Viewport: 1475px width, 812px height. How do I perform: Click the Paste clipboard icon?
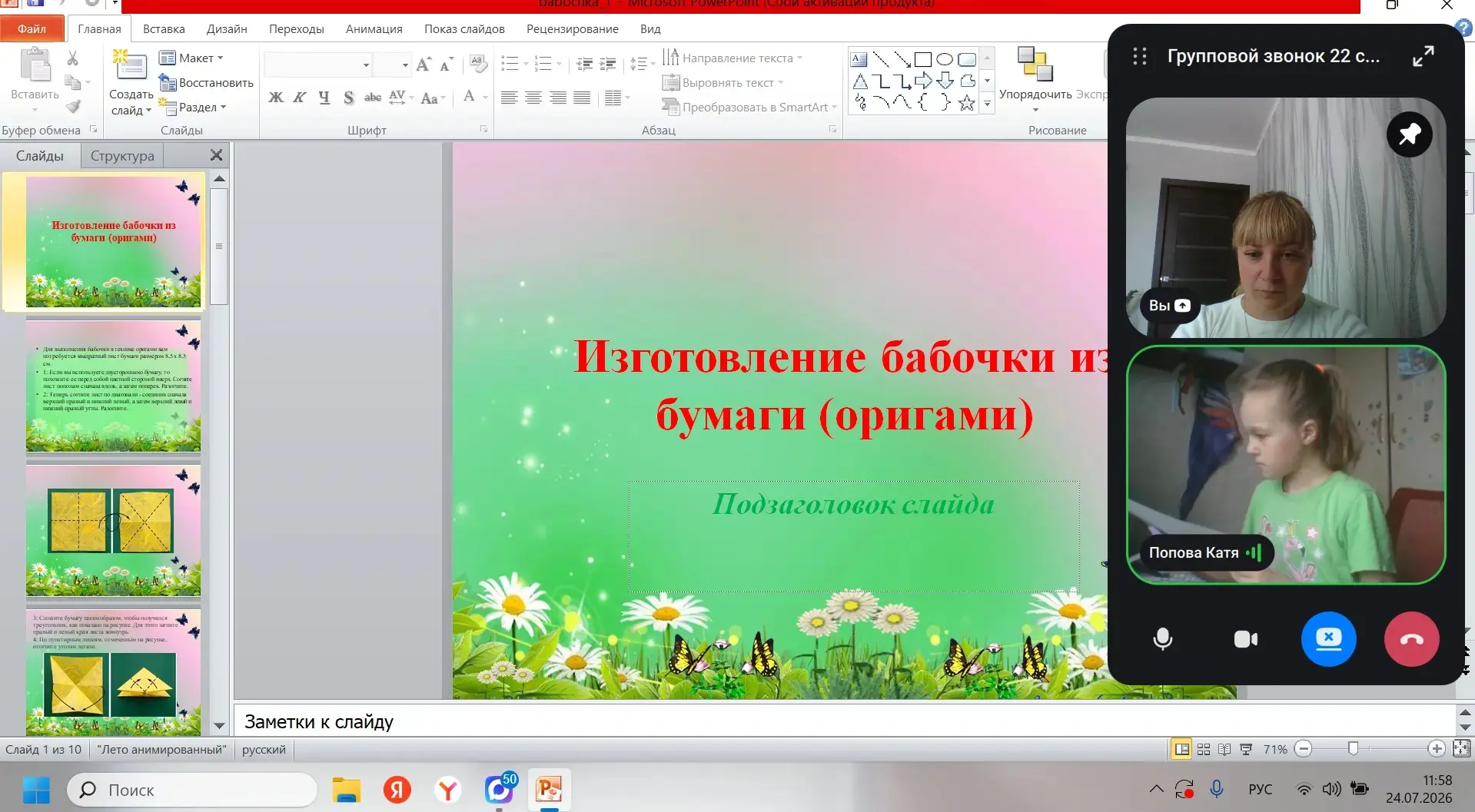pyautogui.click(x=35, y=66)
